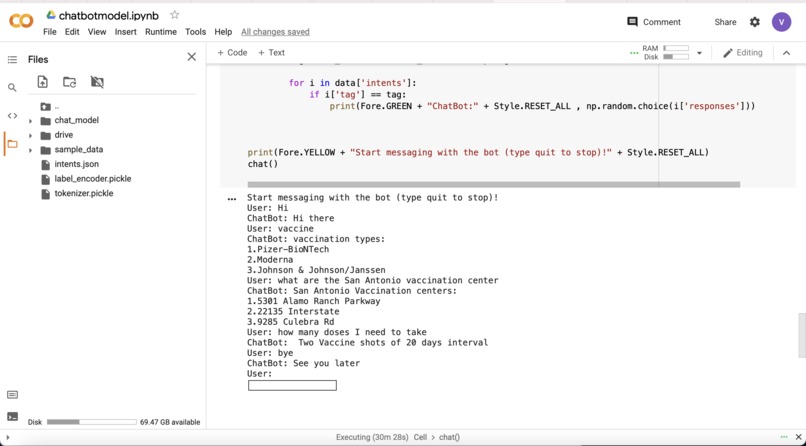
Task: Open the Comment button
Action: pos(654,22)
